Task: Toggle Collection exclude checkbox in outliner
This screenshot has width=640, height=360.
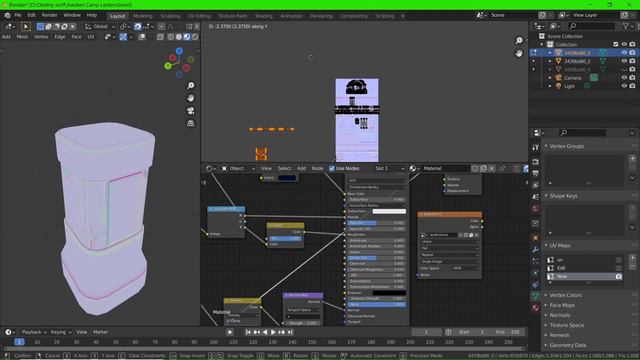Action: click(616, 44)
